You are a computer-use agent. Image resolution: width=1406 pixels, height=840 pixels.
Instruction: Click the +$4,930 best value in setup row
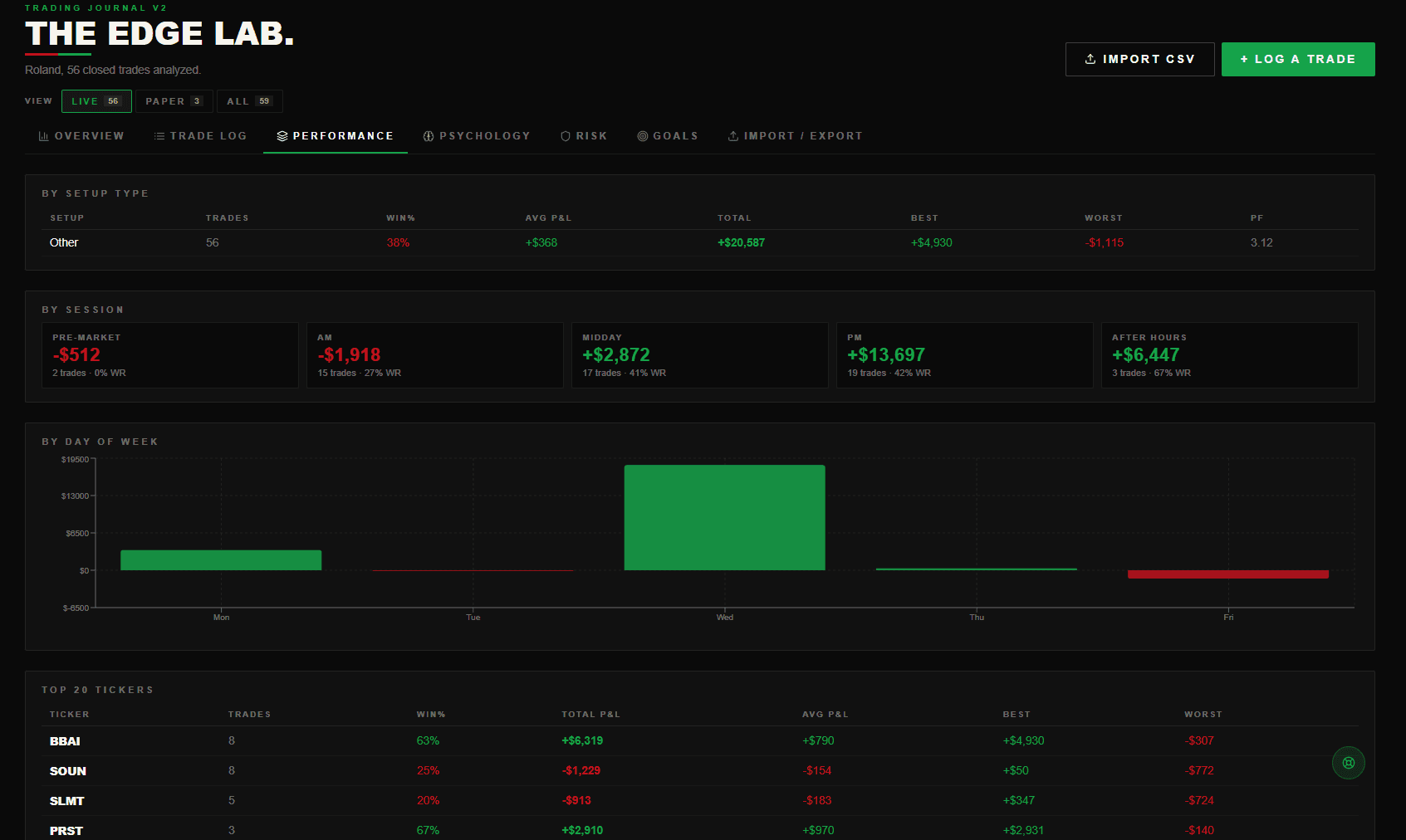pos(932,242)
